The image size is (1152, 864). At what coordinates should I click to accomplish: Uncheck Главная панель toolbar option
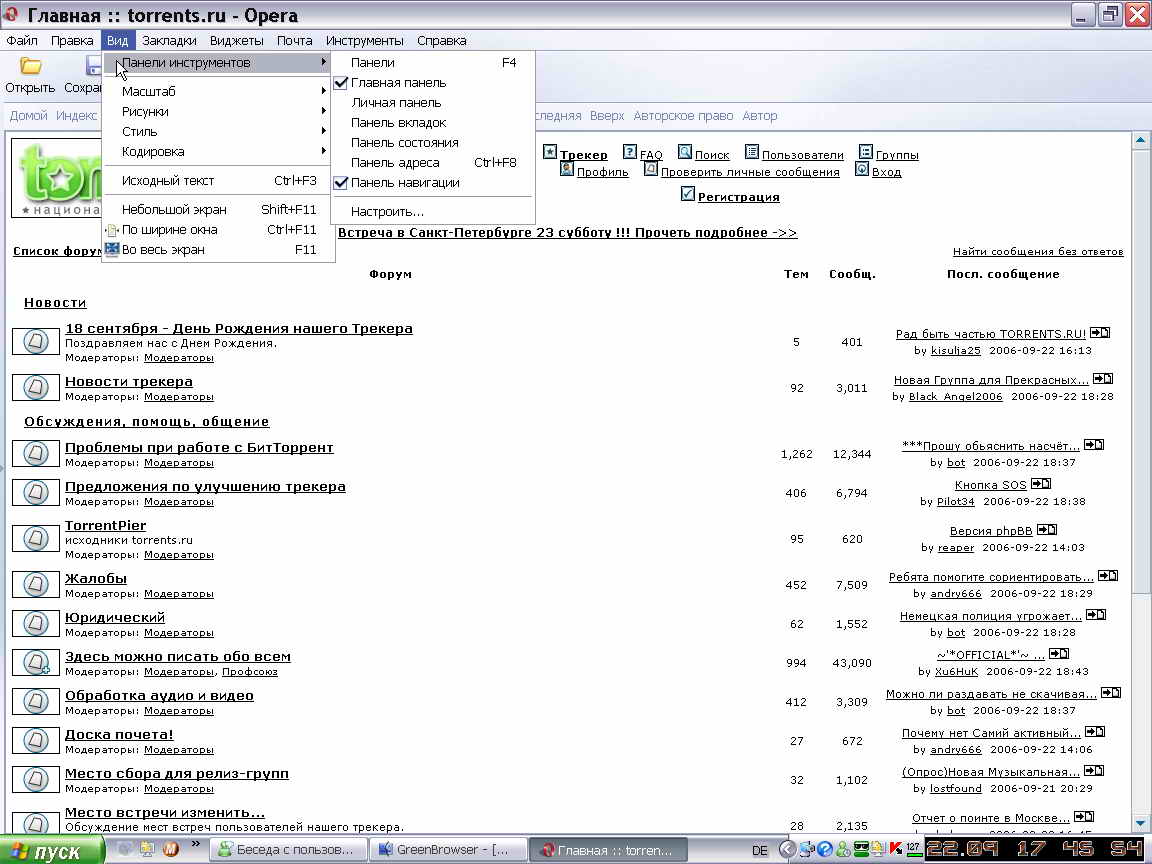[432, 83]
